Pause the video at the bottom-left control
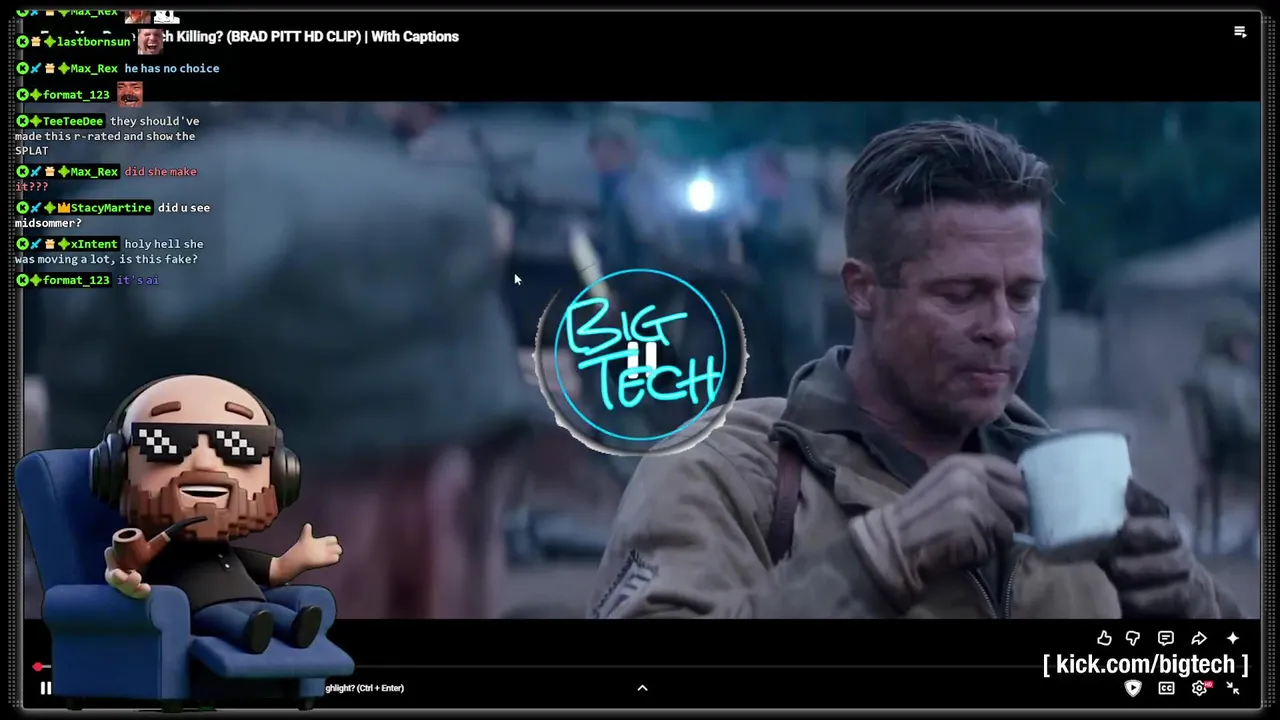The image size is (1280, 720). (45, 688)
